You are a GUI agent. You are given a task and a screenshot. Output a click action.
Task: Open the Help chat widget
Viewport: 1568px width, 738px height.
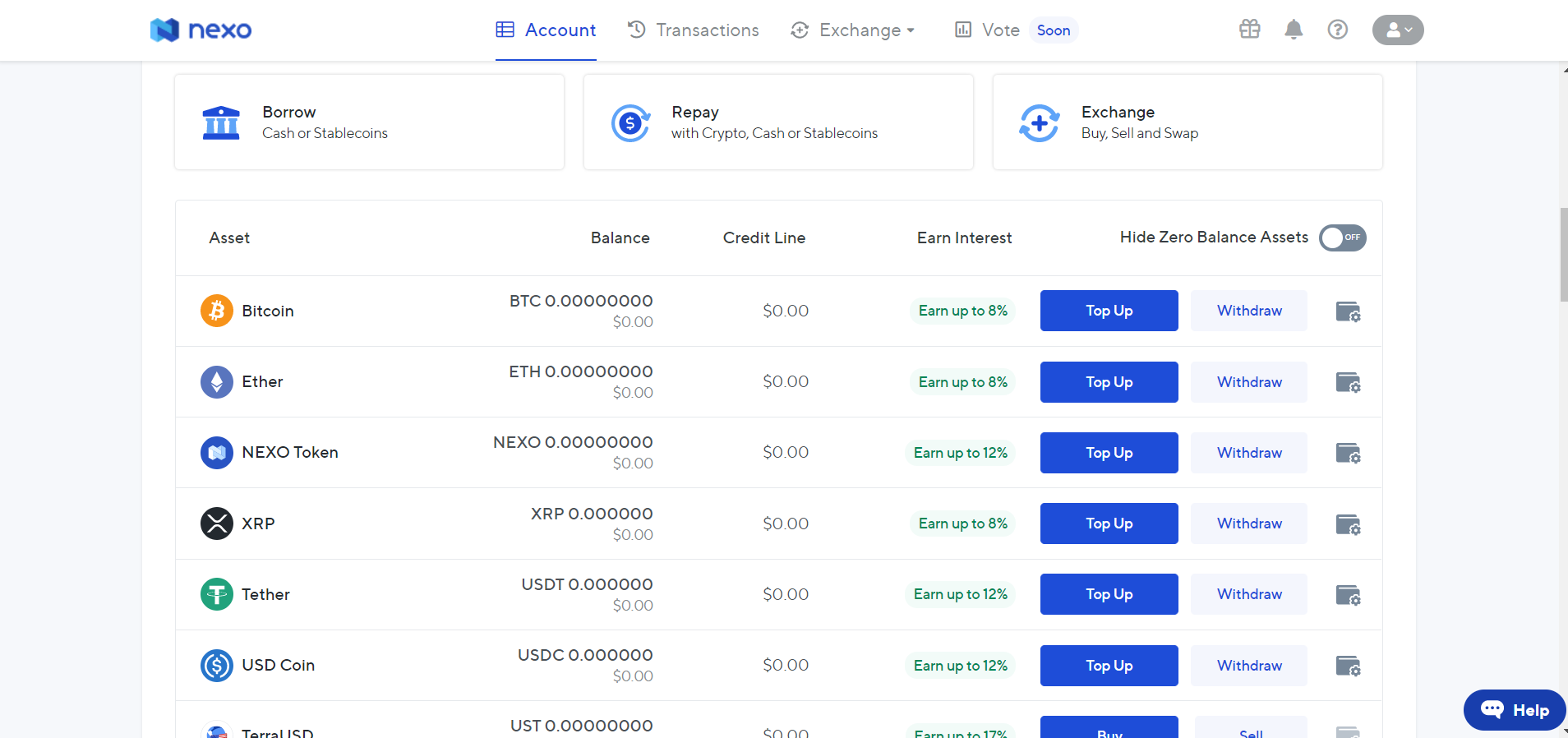[1515, 710]
